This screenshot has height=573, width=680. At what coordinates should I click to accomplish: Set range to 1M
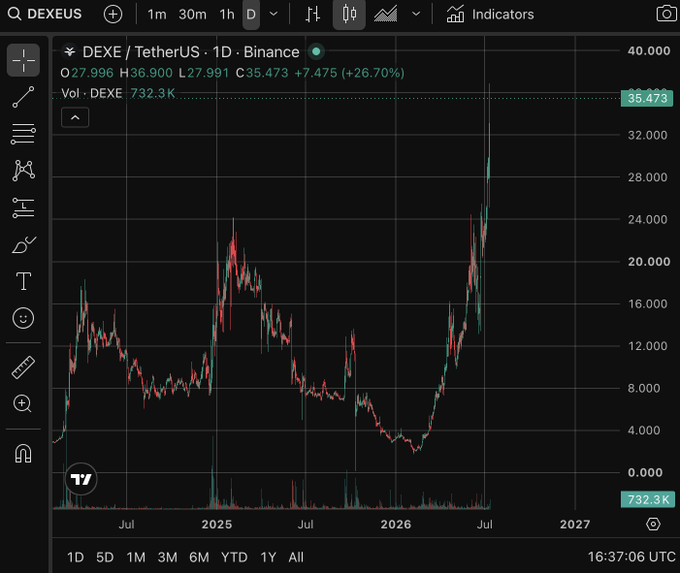click(136, 557)
